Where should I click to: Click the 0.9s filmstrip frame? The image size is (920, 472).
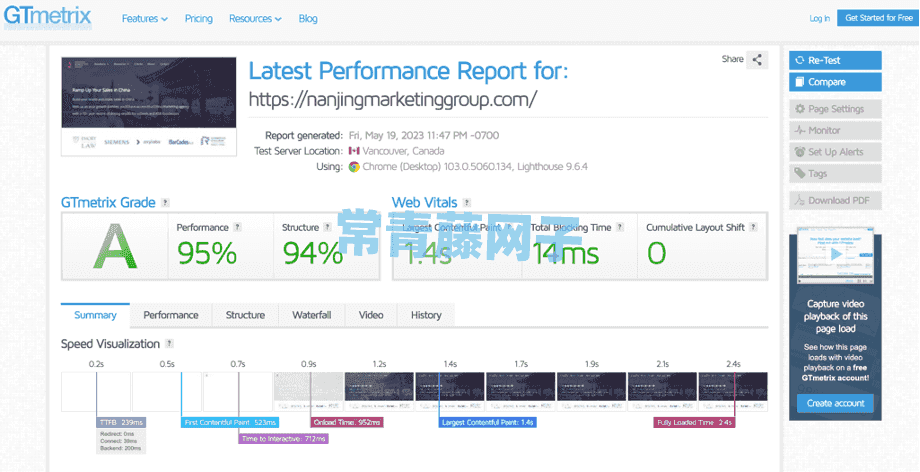coord(309,392)
